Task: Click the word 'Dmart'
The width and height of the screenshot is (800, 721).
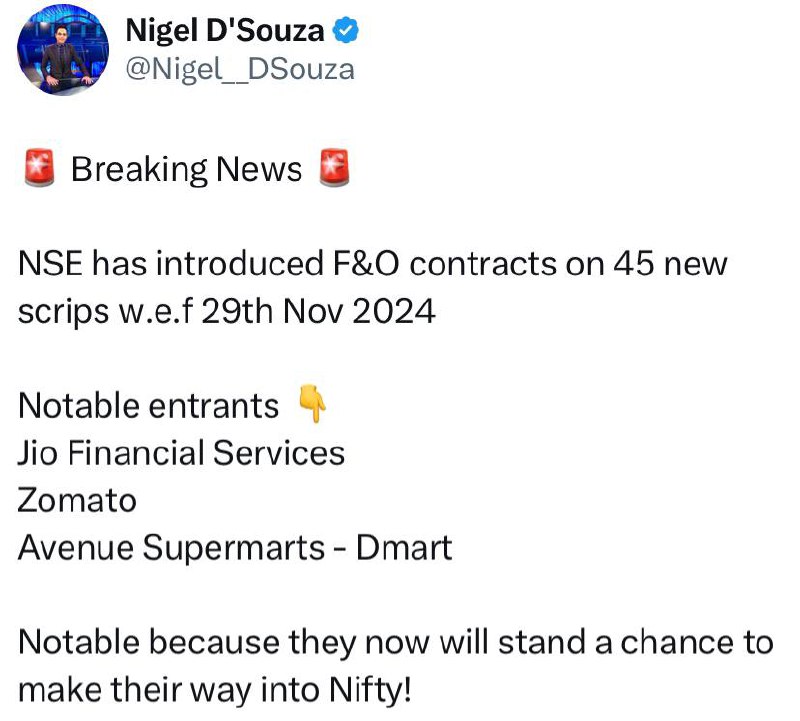Action: pyautogui.click(x=404, y=548)
